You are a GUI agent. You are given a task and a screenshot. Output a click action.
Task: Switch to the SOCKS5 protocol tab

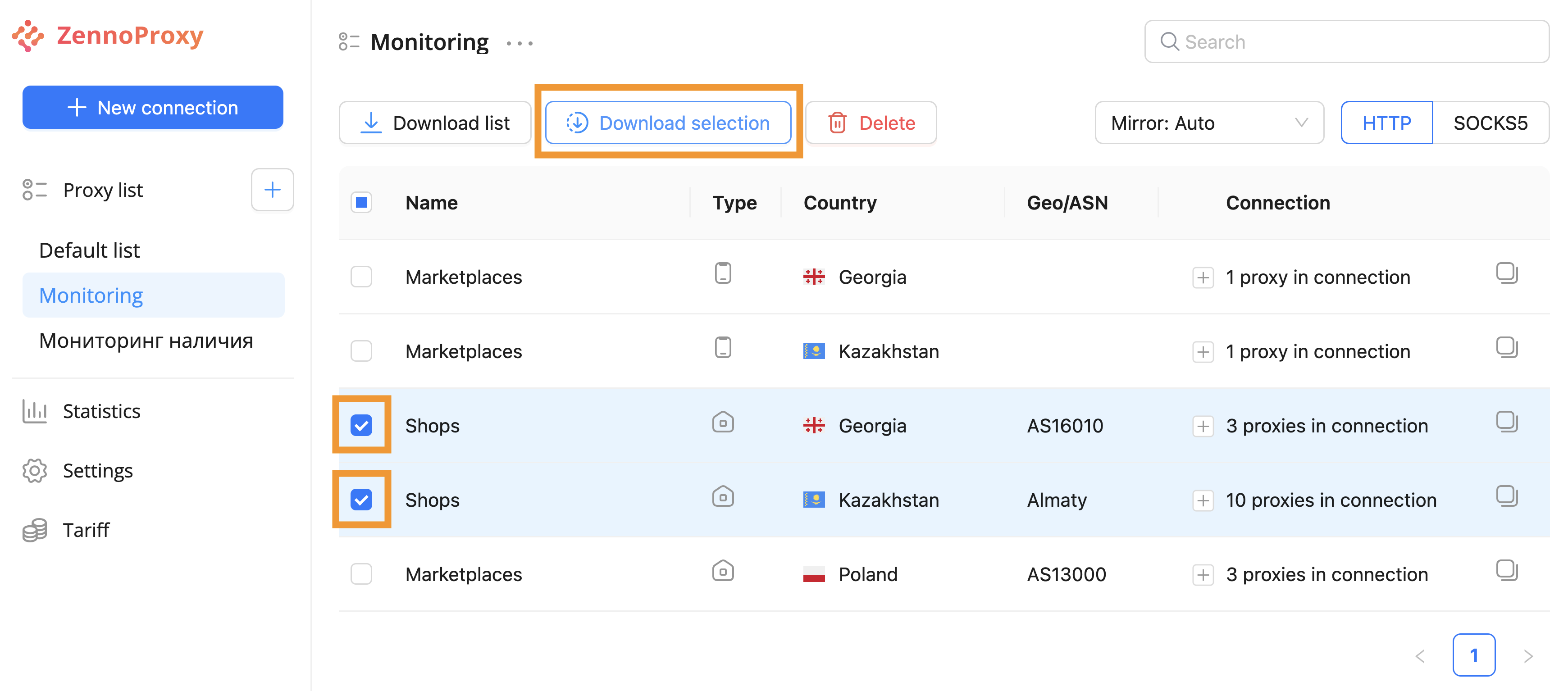click(1490, 123)
